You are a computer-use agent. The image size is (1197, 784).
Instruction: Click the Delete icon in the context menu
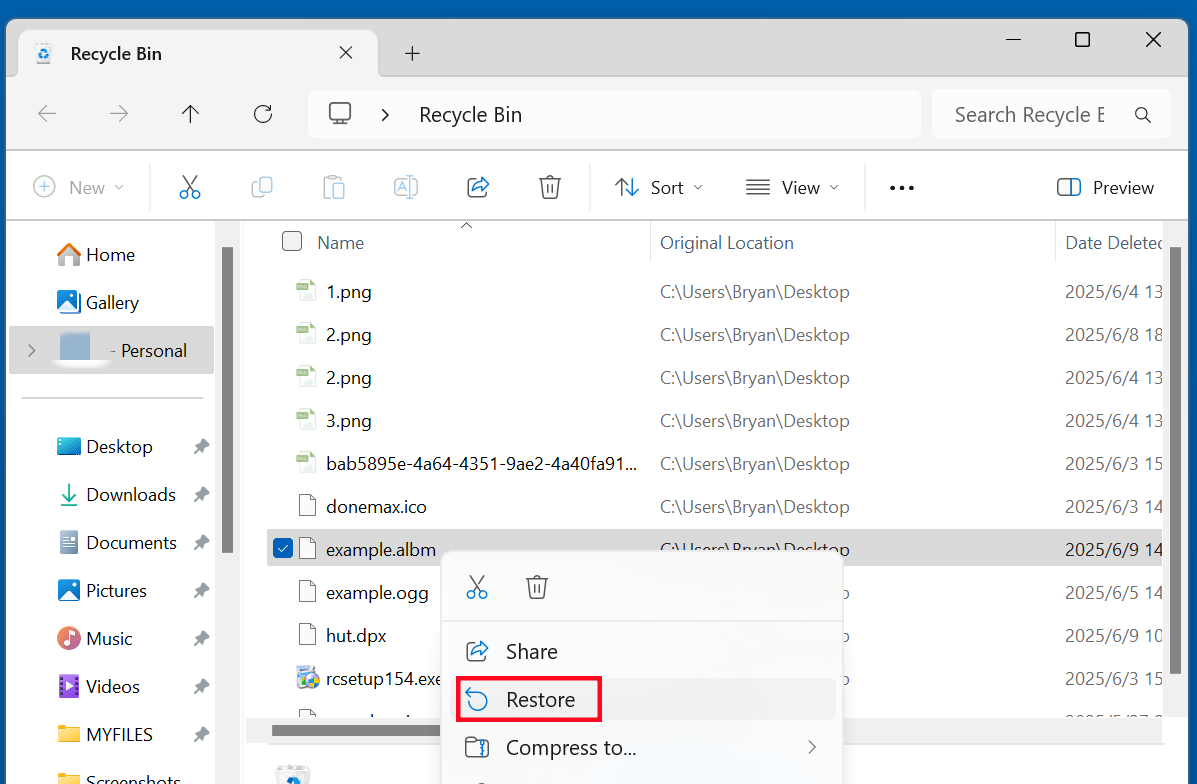point(537,587)
